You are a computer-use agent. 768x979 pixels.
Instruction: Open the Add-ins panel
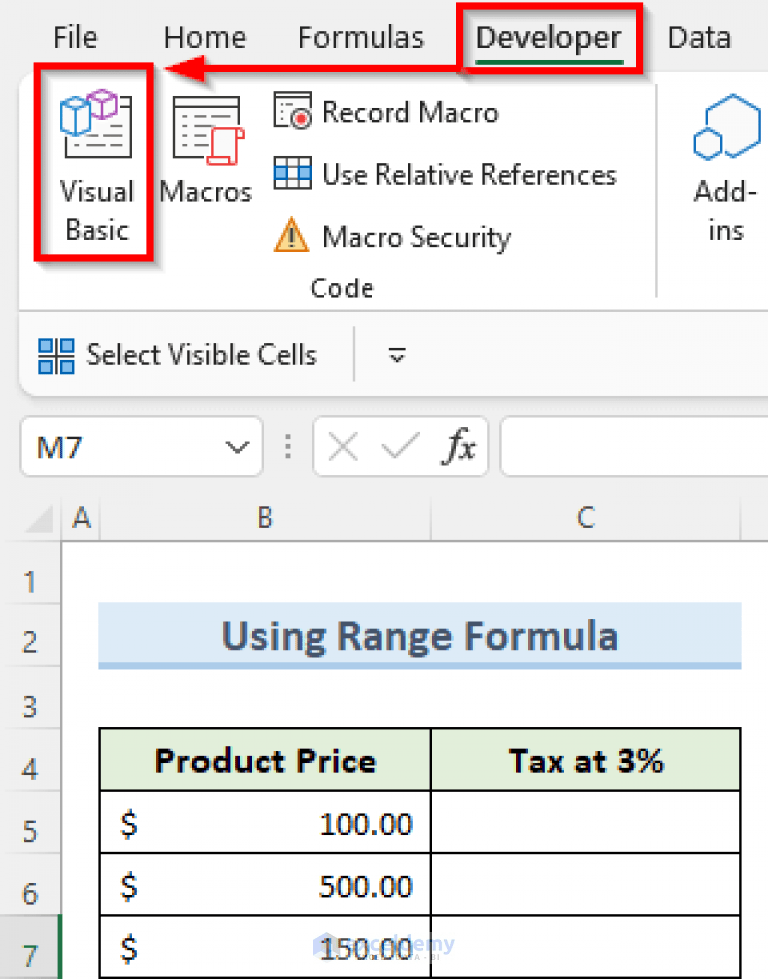point(724,170)
